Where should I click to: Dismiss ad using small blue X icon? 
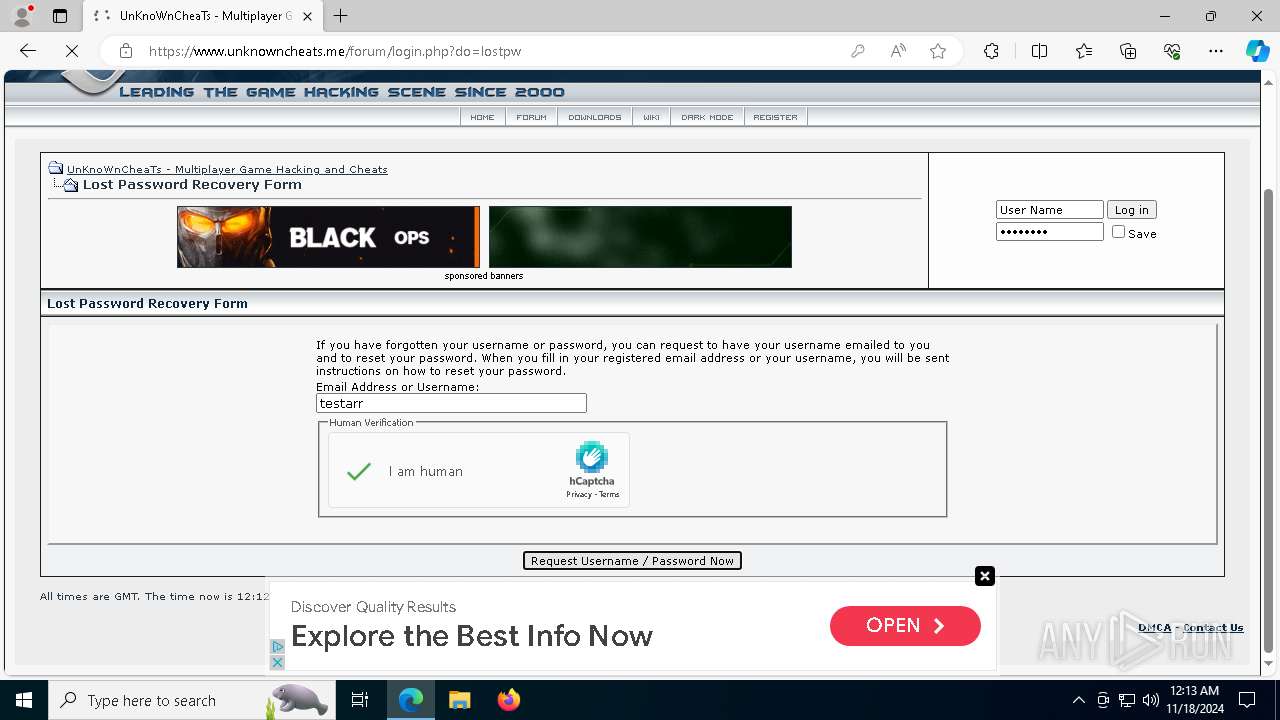click(x=277, y=663)
